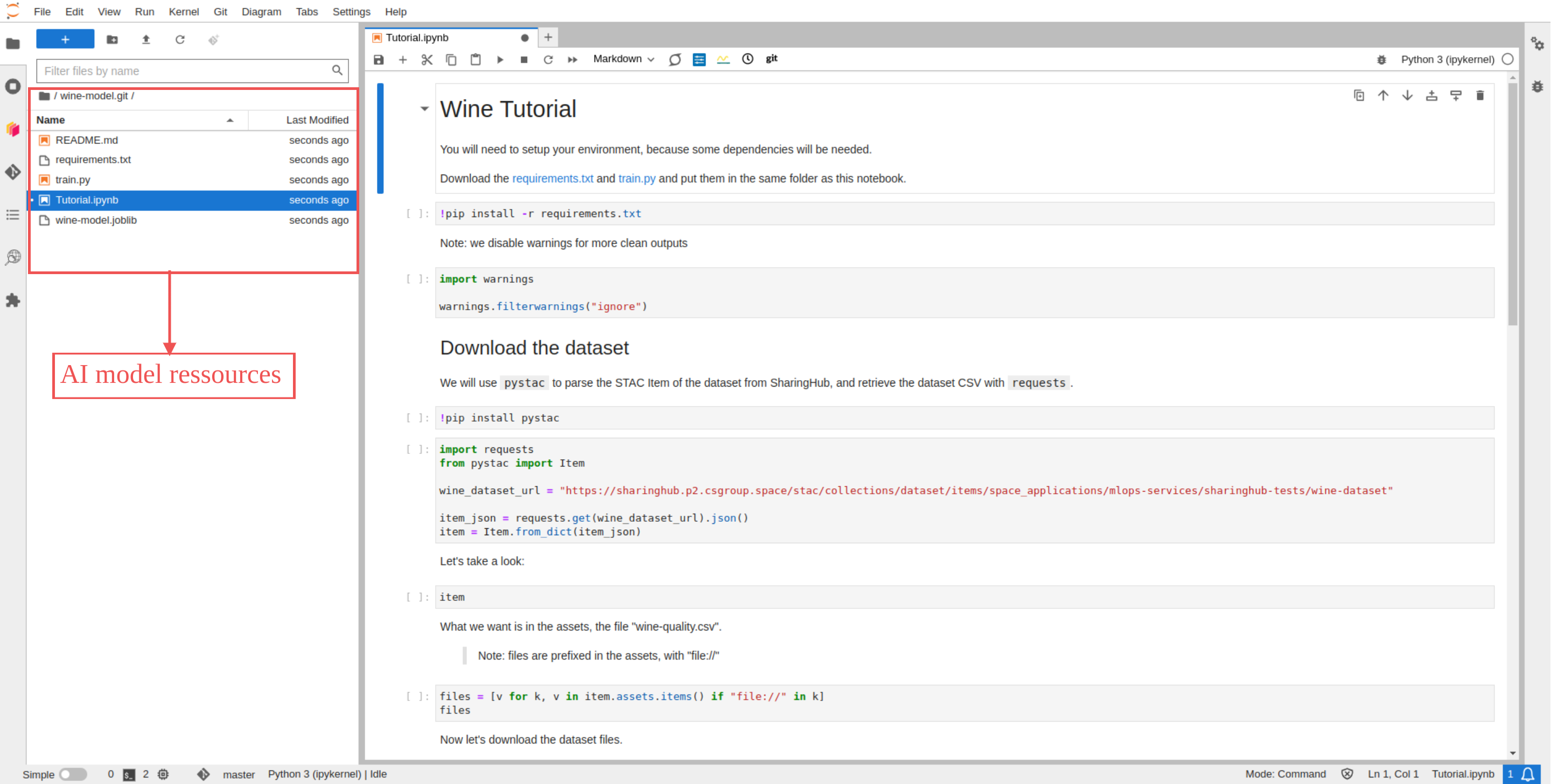Open the cell type Markdown dropdown
The width and height of the screenshot is (1551, 784).
coord(624,58)
